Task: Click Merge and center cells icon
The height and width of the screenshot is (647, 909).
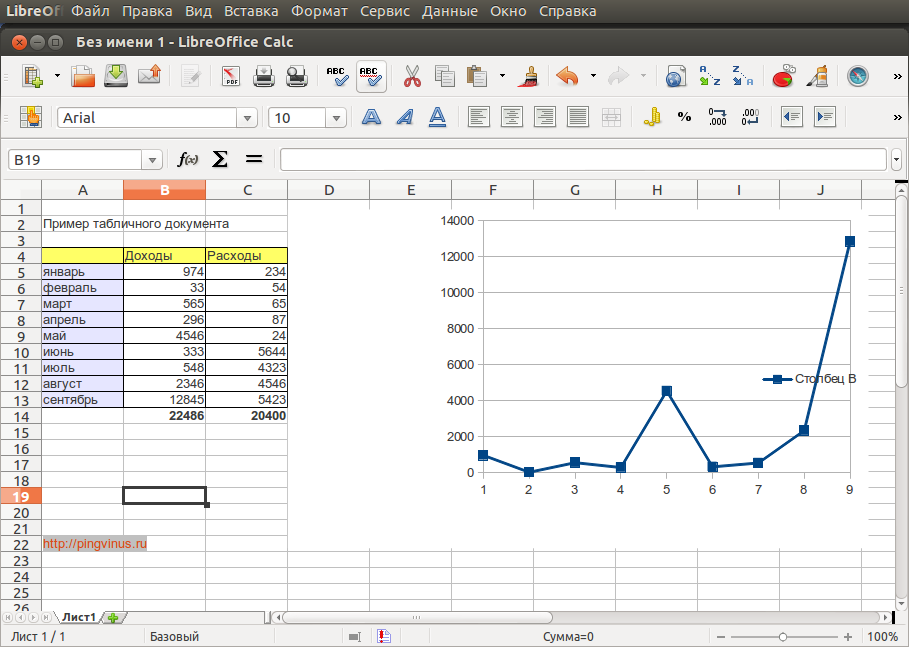Action: coord(611,118)
